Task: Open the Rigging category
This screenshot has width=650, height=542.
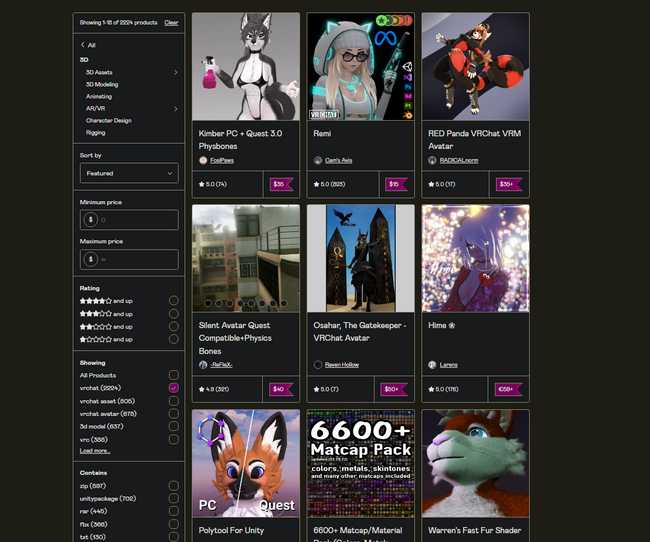Action: pos(95,132)
